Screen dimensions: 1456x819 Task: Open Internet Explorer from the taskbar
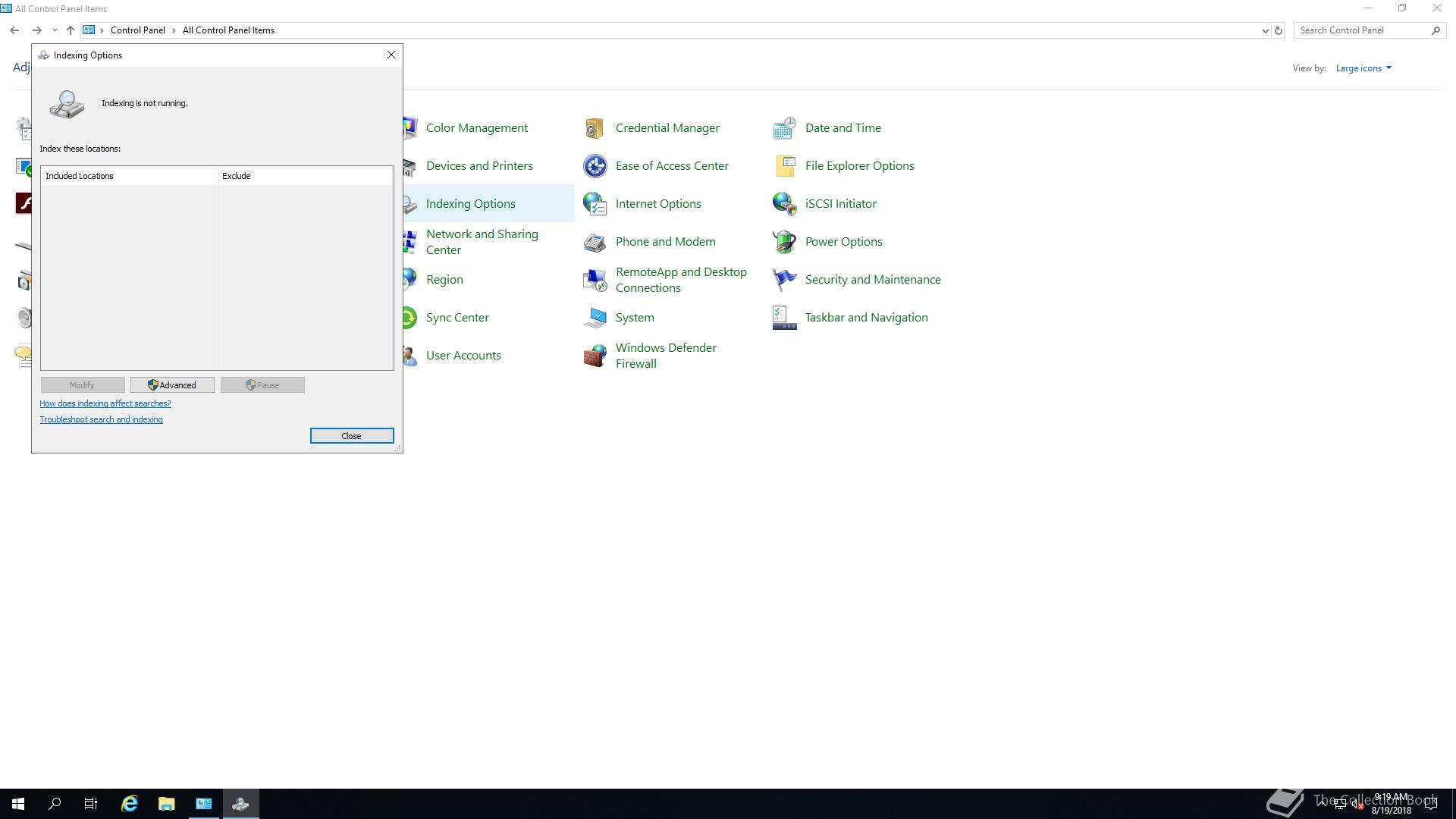[130, 804]
